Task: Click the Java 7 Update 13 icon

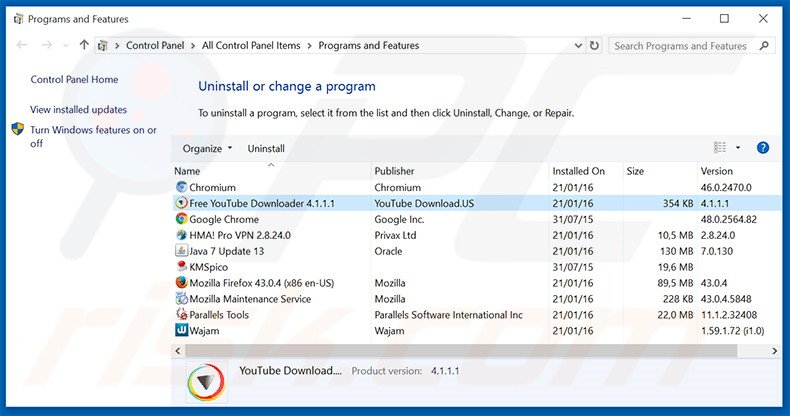Action: pos(181,250)
